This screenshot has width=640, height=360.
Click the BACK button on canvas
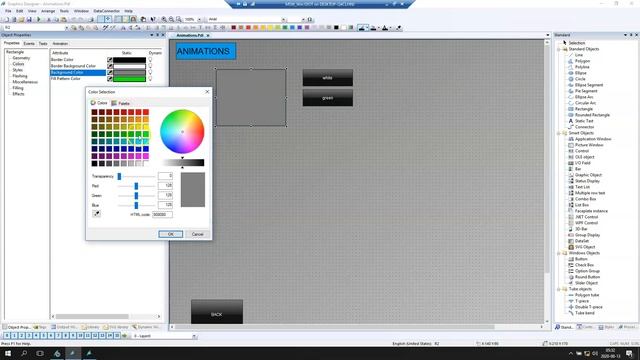point(217,312)
